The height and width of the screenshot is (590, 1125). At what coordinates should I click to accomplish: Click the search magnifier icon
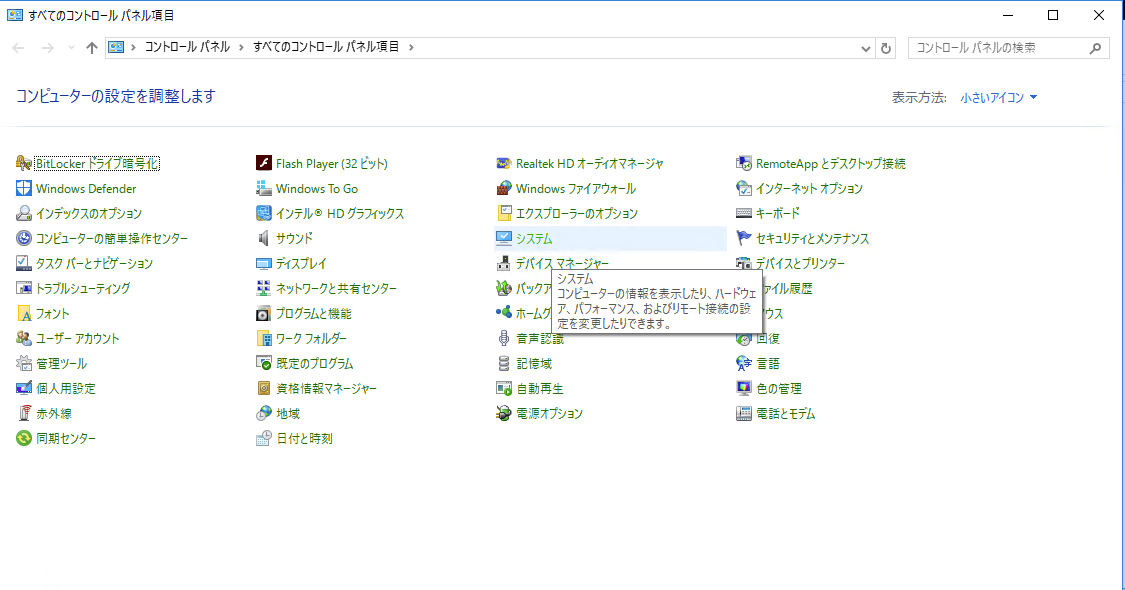tap(1095, 48)
